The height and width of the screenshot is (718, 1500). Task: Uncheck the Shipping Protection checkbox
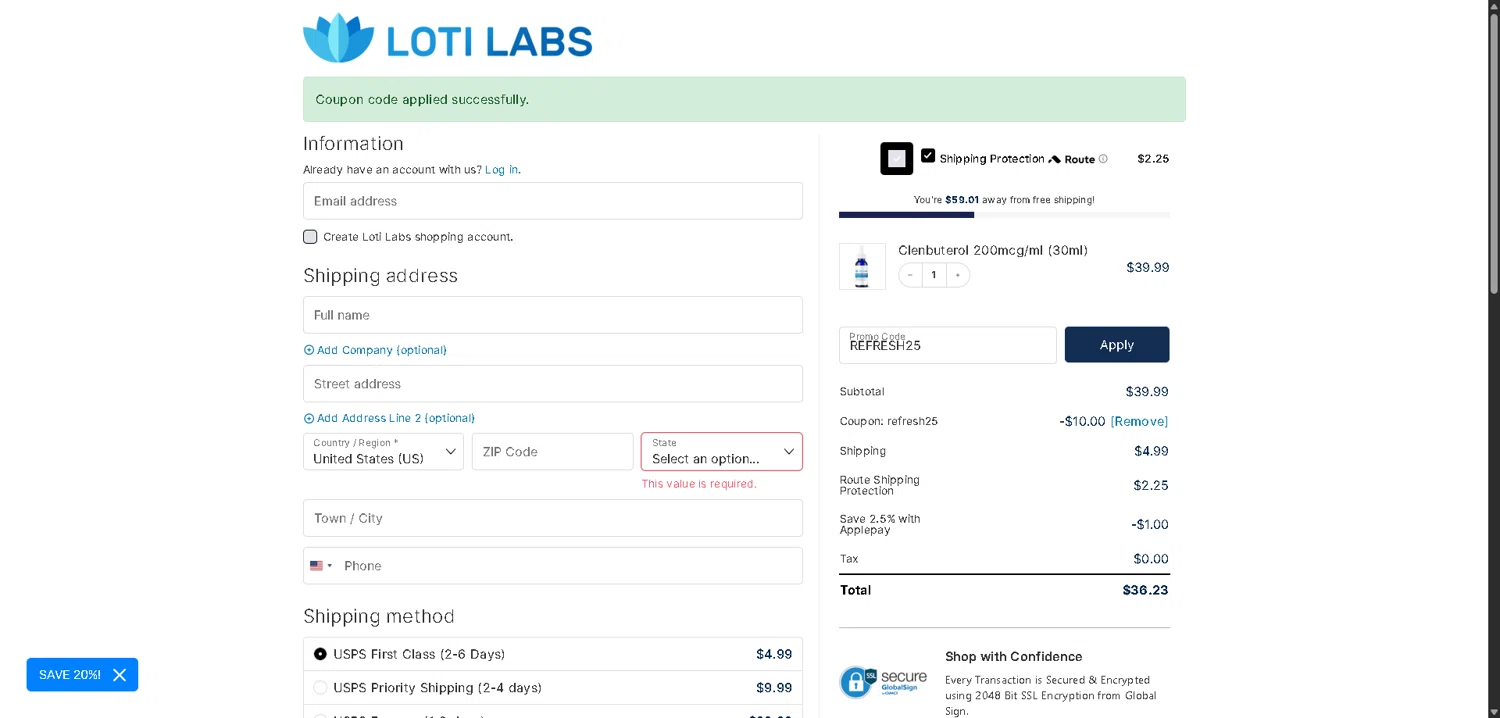click(928, 156)
